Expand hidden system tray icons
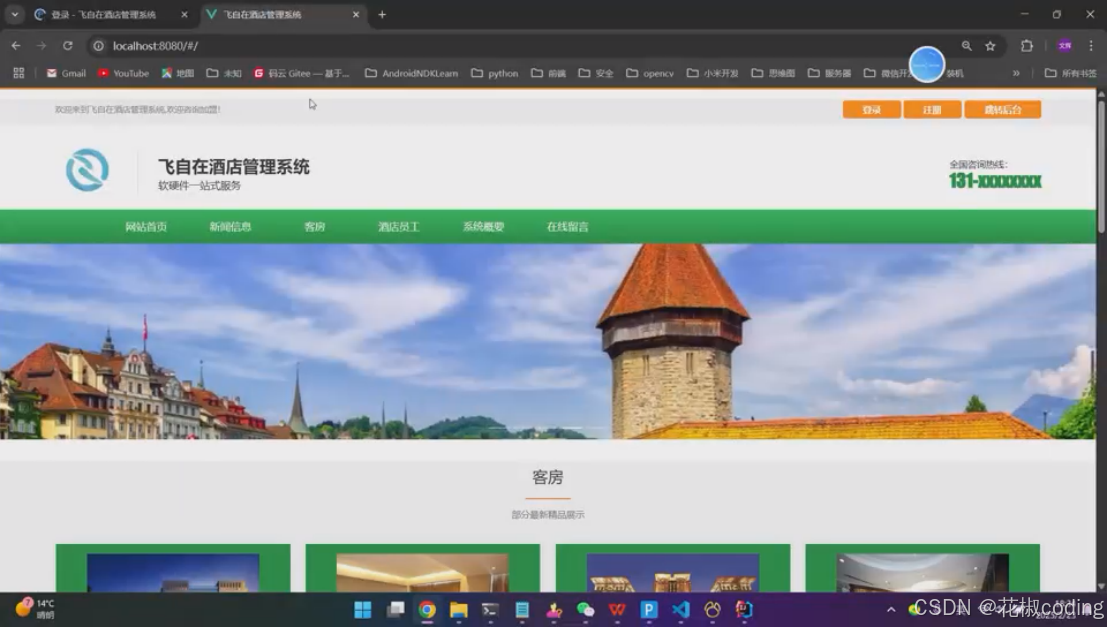The width and height of the screenshot is (1108, 628). (890, 609)
